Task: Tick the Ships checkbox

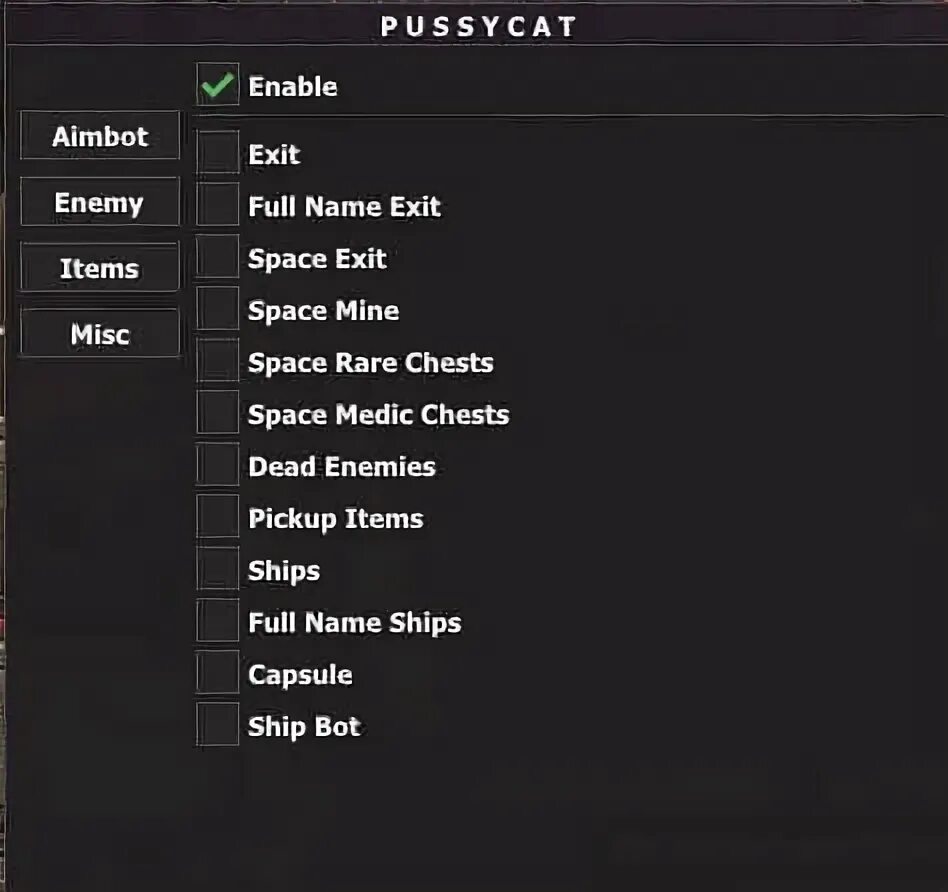Action: (x=218, y=568)
